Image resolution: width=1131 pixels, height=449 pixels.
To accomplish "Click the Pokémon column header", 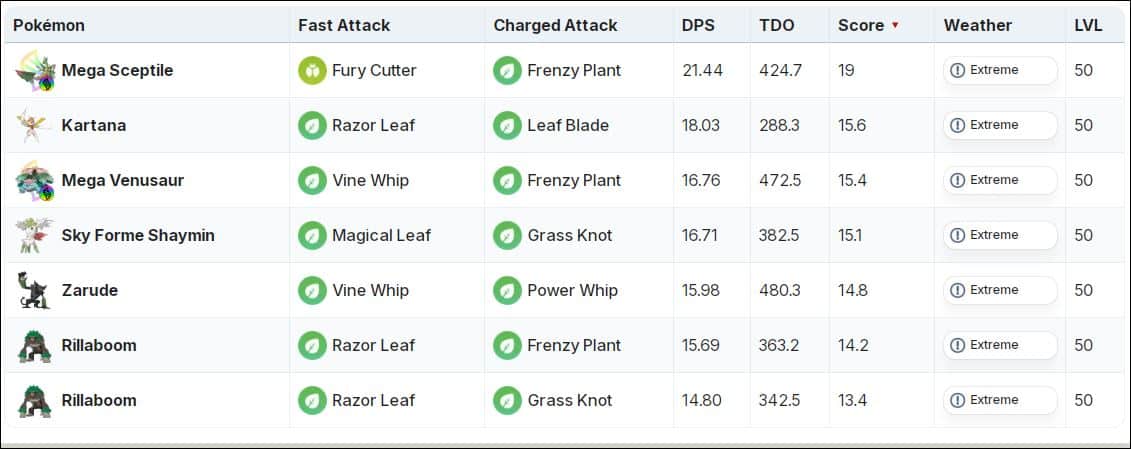I will pos(49,25).
